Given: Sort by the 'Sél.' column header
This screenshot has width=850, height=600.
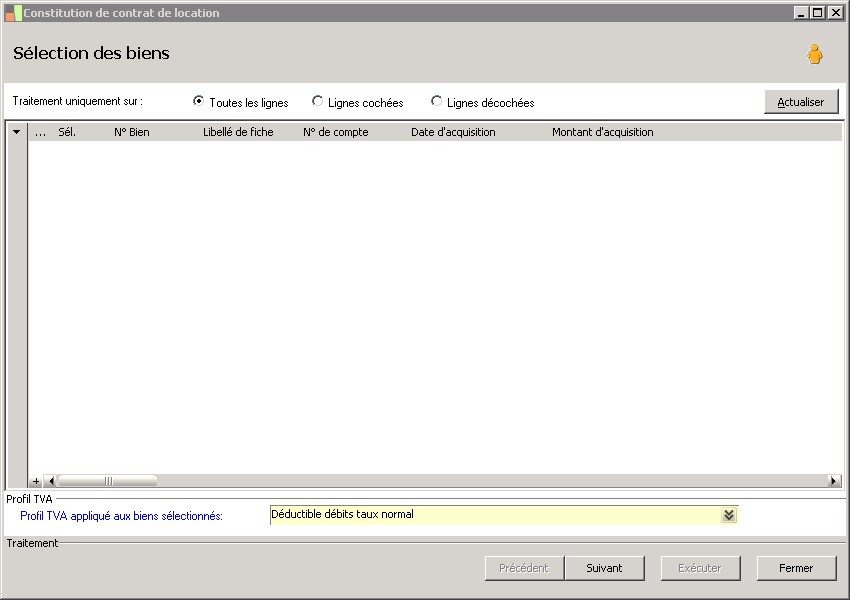Looking at the screenshot, I should click(x=67, y=132).
